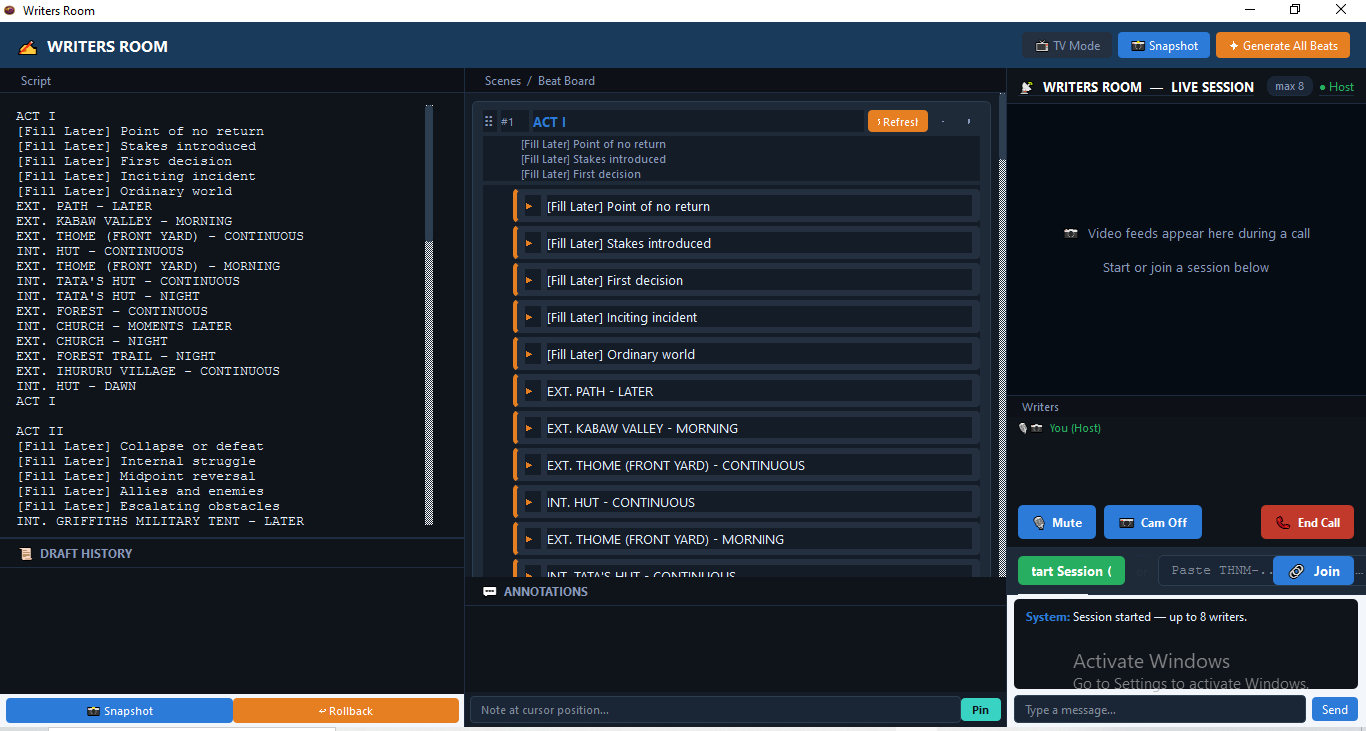Mute your microphone
The image size is (1366, 731).
coord(1057,522)
